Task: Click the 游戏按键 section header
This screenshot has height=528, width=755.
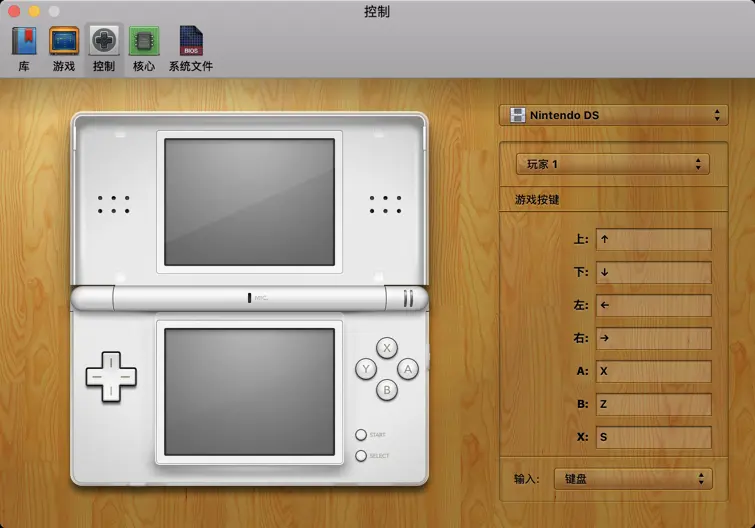Action: (x=537, y=199)
